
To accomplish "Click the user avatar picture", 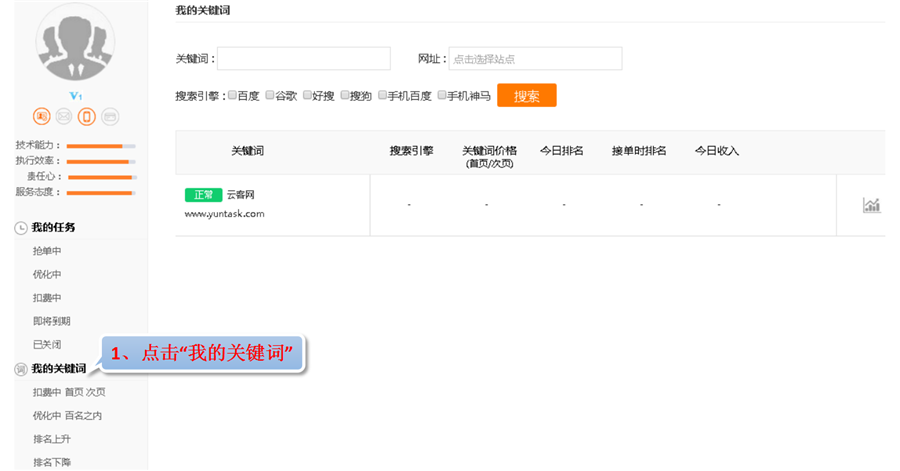I will coord(75,41).
